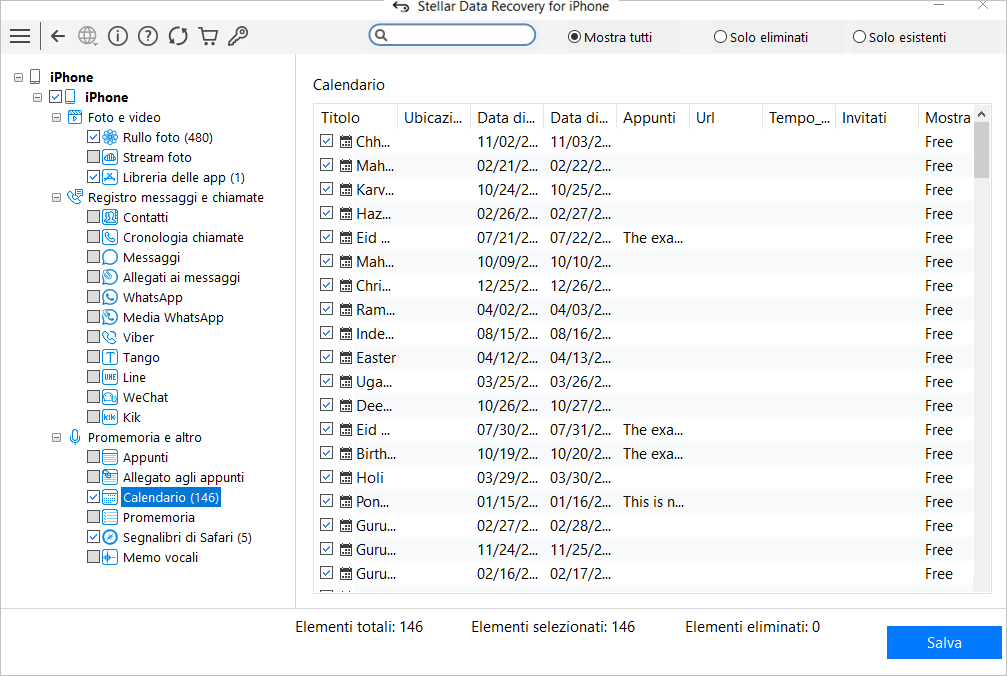Click the Ubicazi... column header
Image resolution: width=1007 pixels, height=676 pixels.
434,117
